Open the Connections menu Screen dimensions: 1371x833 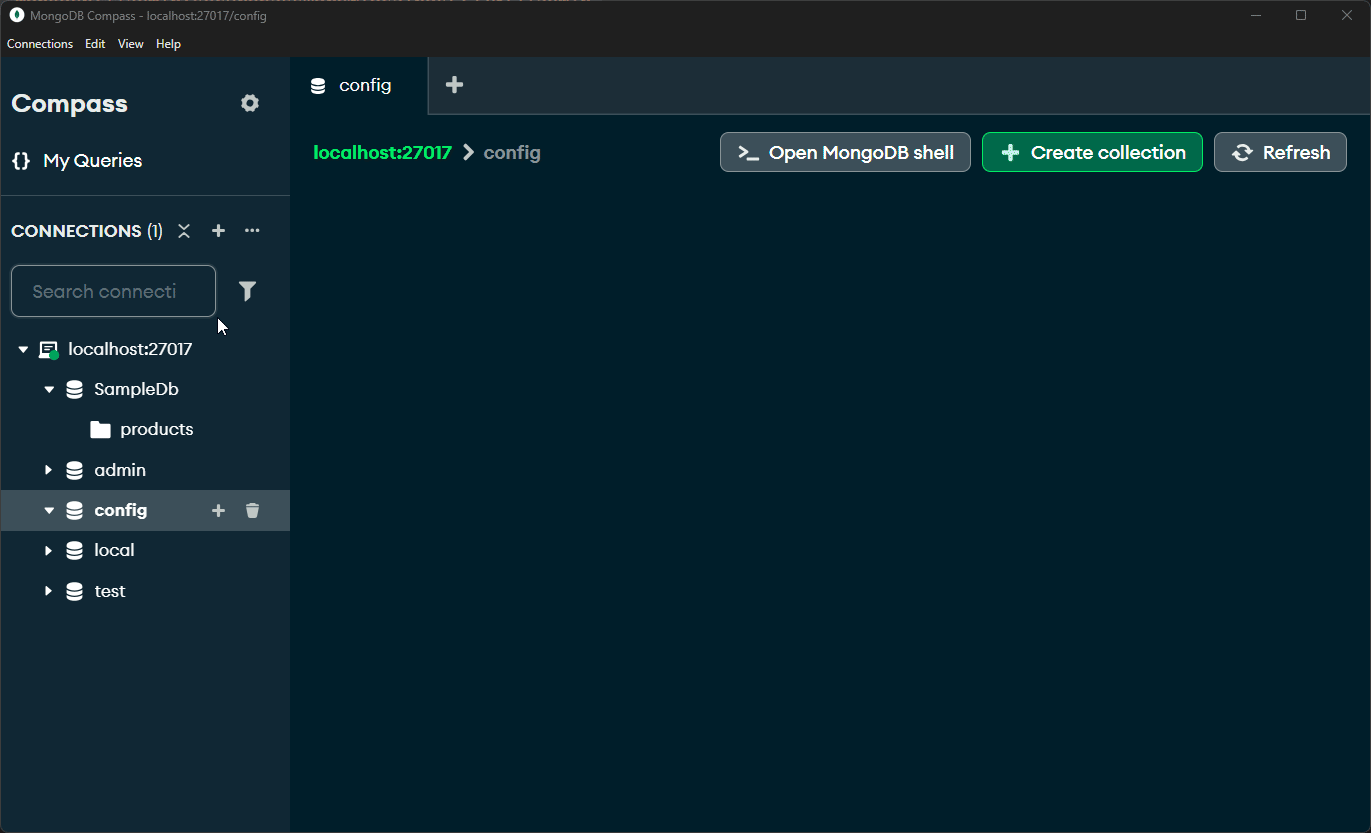(40, 44)
